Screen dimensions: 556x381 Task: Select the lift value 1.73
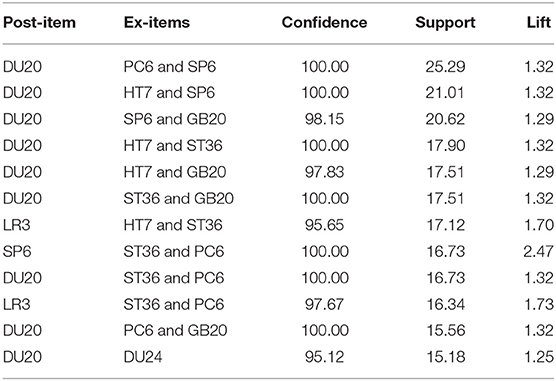[539, 305]
